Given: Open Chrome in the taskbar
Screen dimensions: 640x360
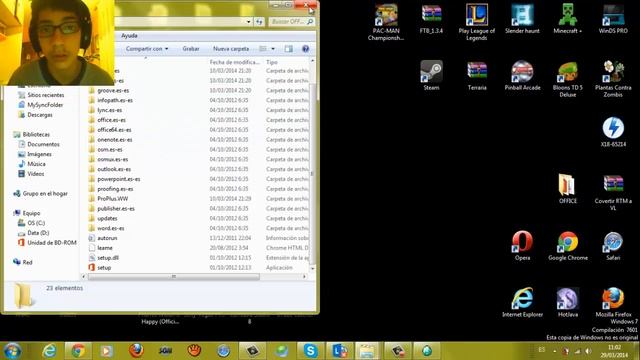Looking at the screenshot, I should pyautogui.click(x=78, y=351).
